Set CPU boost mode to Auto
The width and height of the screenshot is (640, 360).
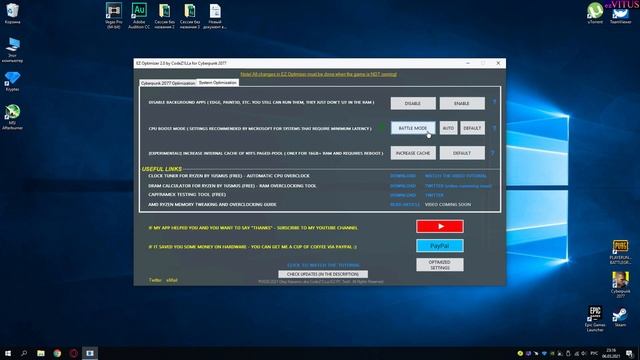click(448, 128)
